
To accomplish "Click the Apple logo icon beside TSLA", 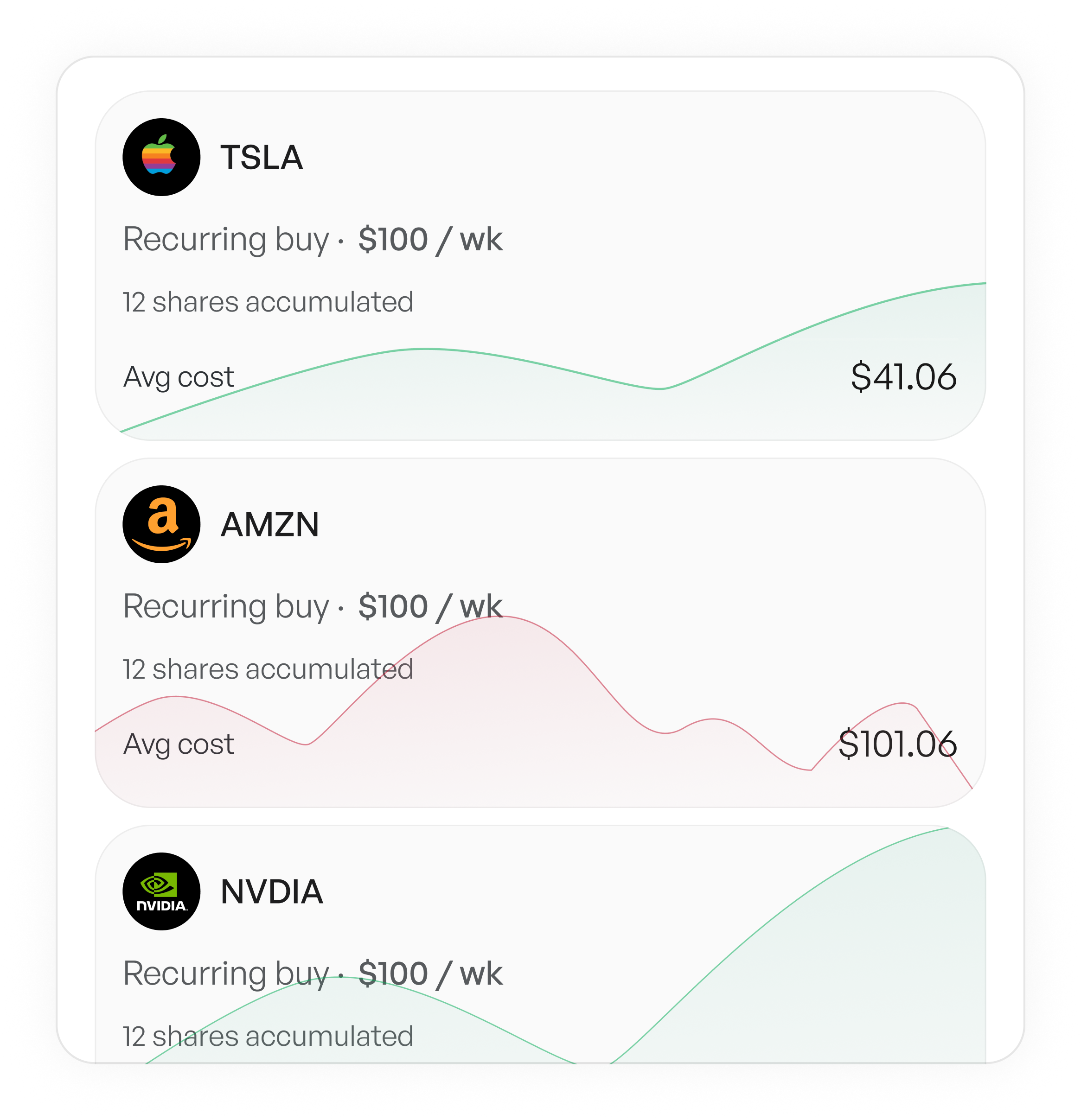I will point(161,157).
